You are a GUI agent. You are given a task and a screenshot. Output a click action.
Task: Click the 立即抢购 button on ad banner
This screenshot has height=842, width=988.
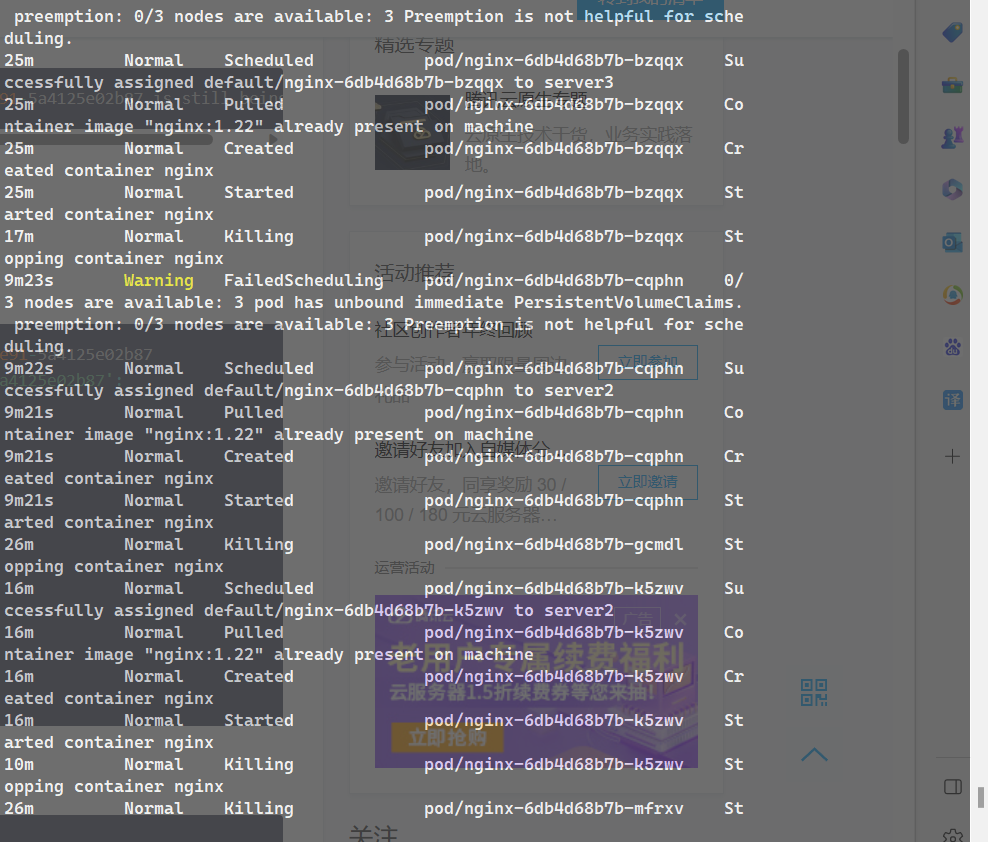447,737
